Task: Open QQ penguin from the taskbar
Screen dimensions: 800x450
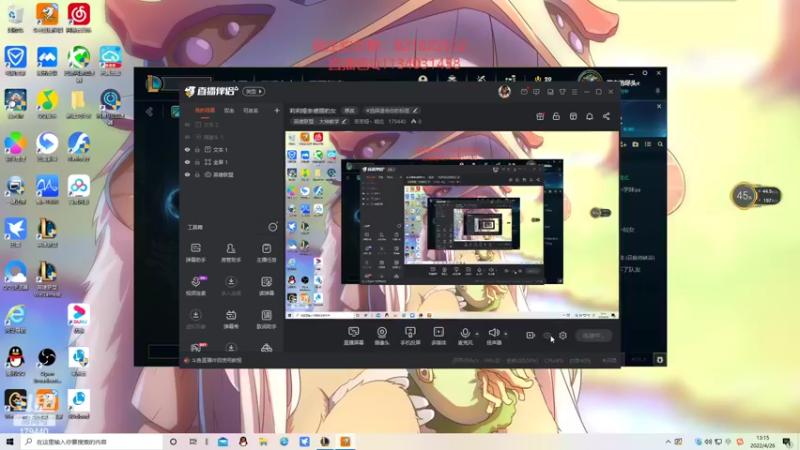Action: tap(243, 441)
